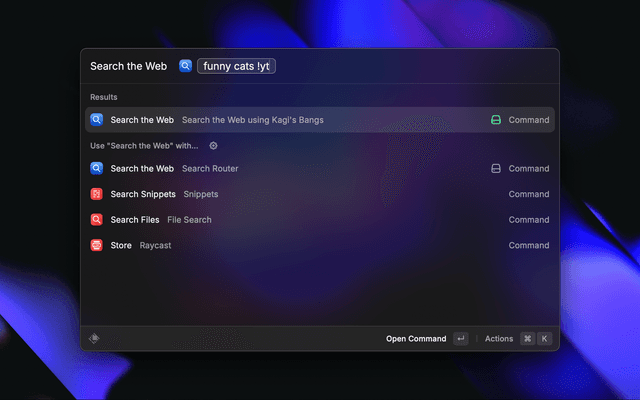This screenshot has width=640, height=400.
Task: Click the red Search Files icon
Action: 96,220
